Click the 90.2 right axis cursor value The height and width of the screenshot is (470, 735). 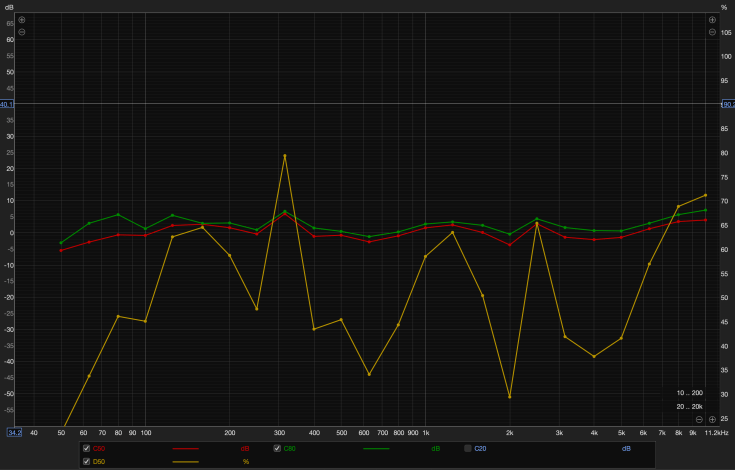coord(728,104)
